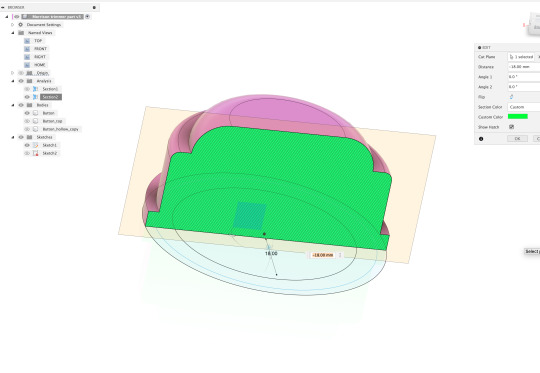Click the browser panel pin icon
This screenshot has width=540, height=373.
coord(94,7)
